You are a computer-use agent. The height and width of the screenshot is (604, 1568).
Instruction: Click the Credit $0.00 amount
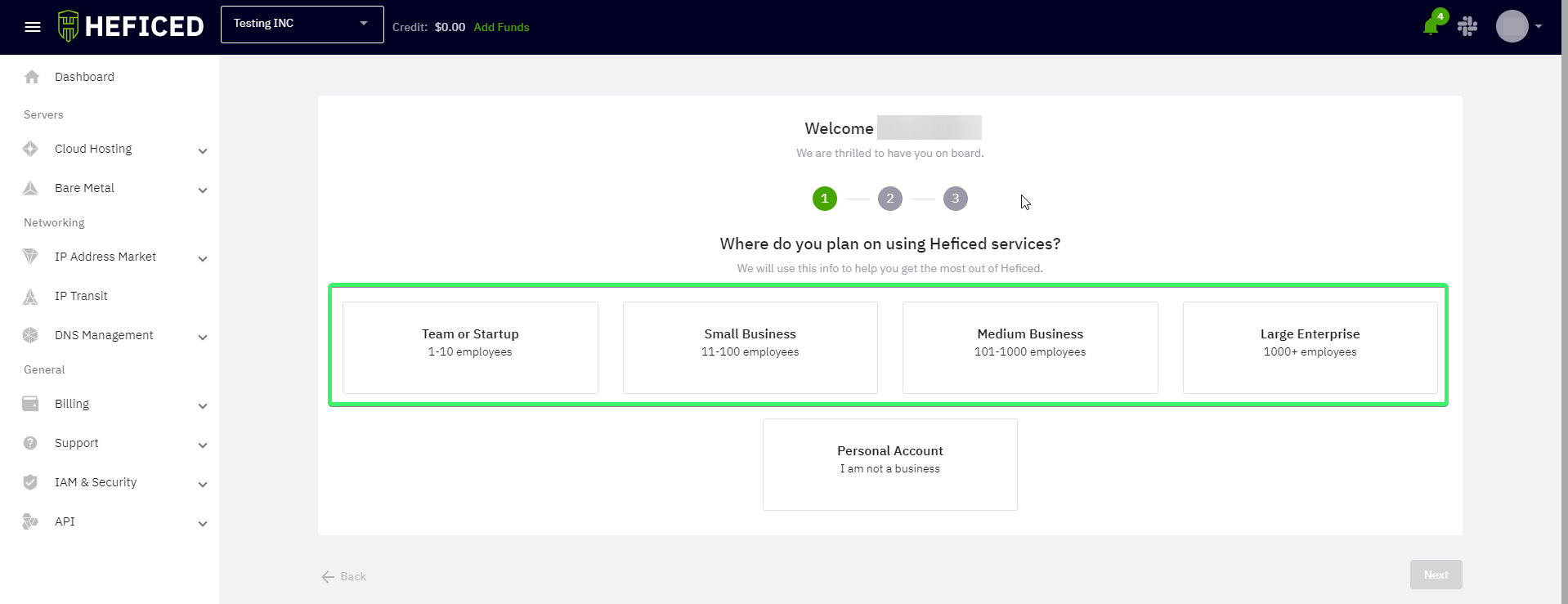click(450, 27)
